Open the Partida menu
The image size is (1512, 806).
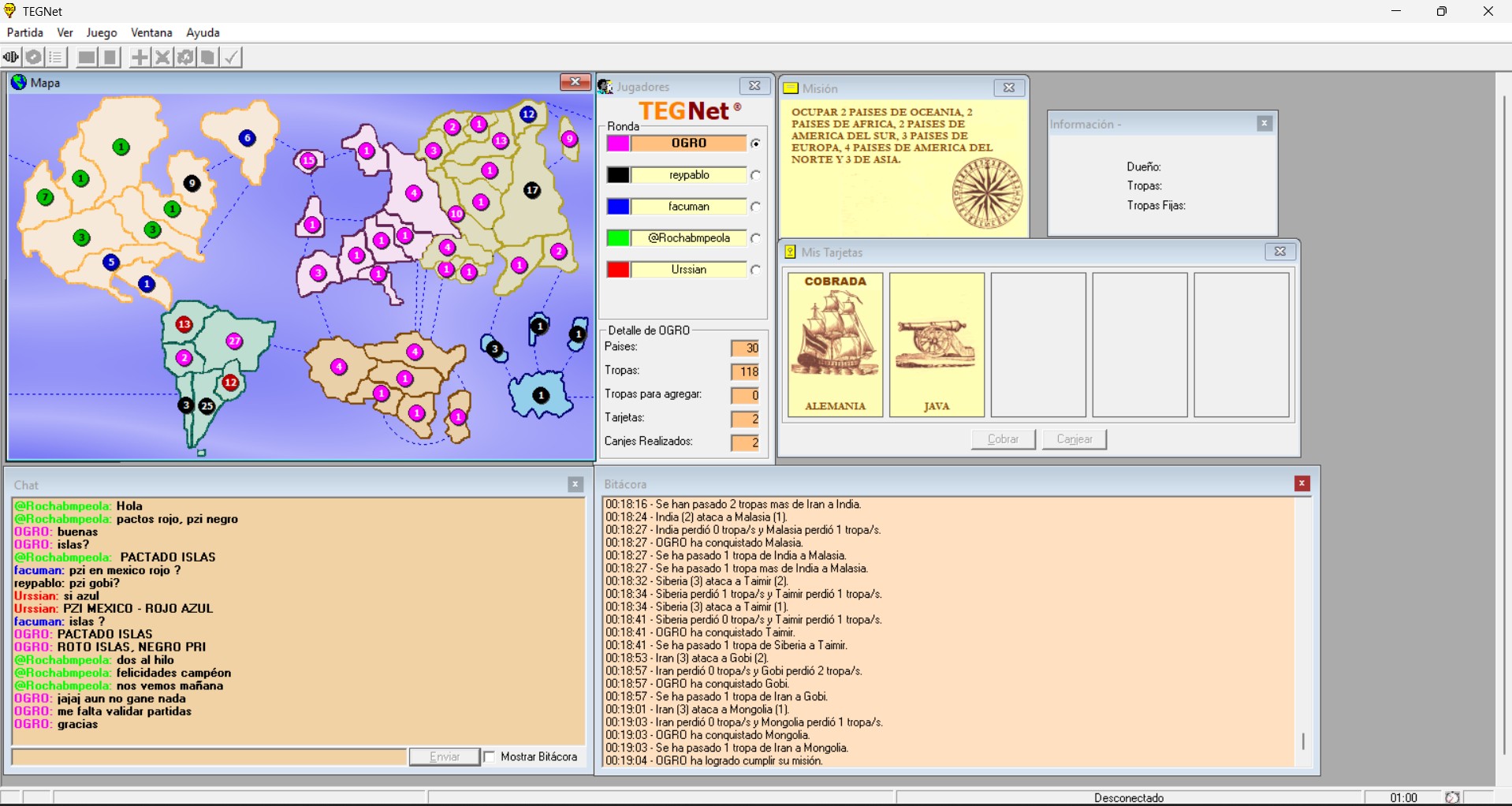25,32
